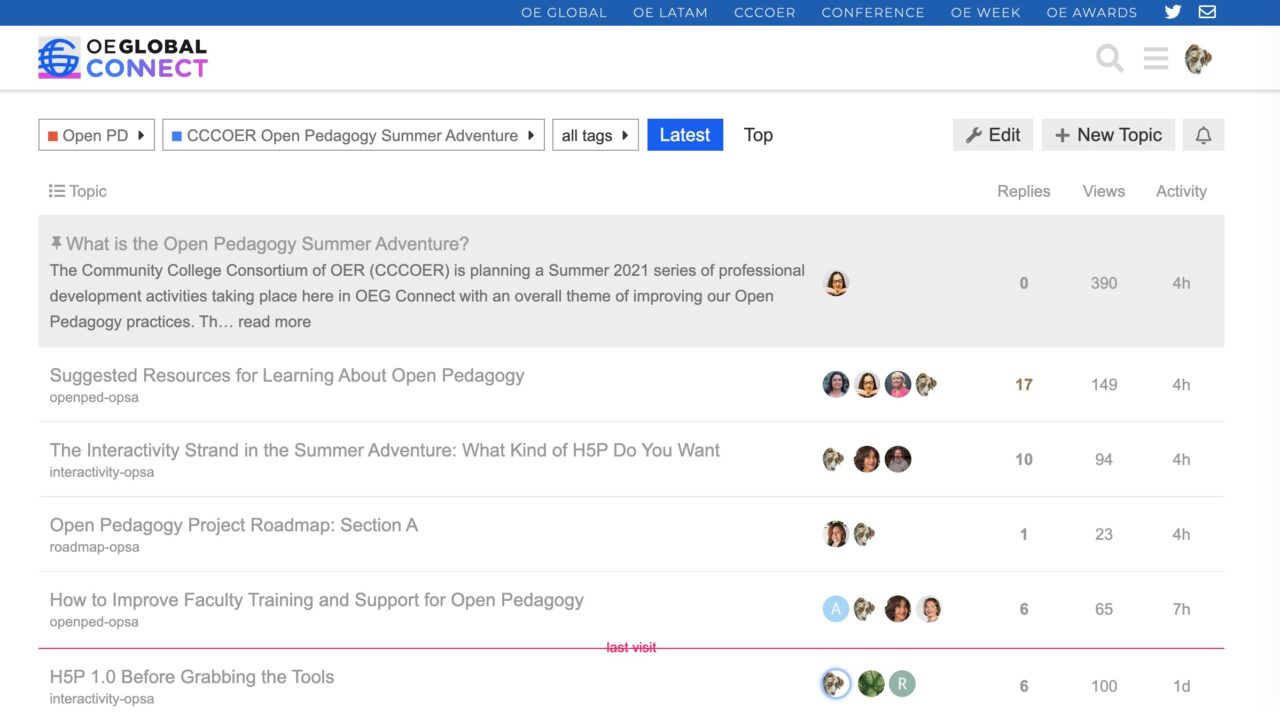
Task: Click first avatar in Suggested Resources row
Action: tap(836, 384)
